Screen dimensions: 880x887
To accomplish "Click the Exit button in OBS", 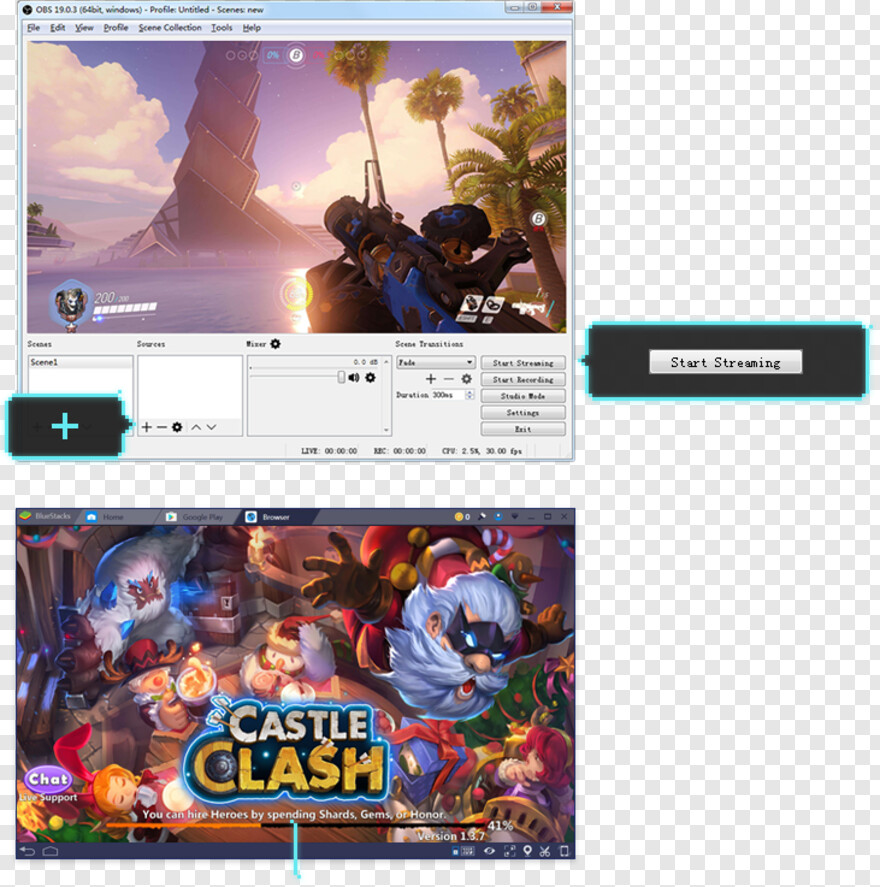I will 523,429.
